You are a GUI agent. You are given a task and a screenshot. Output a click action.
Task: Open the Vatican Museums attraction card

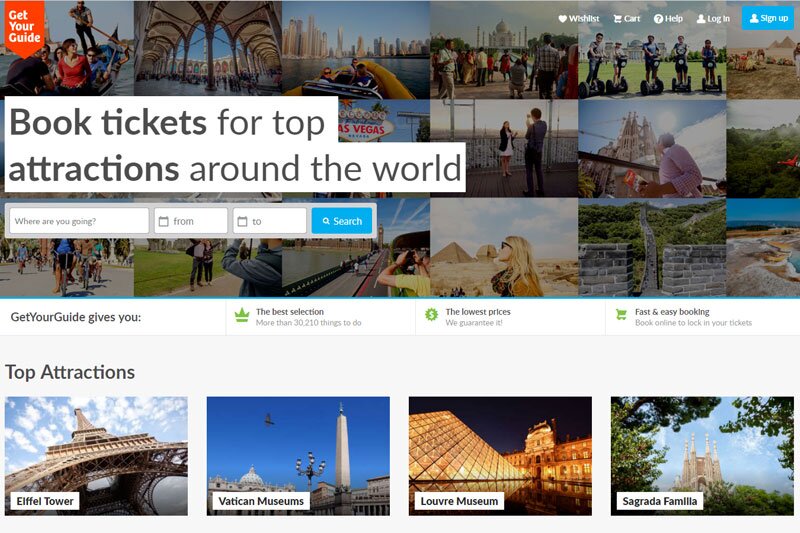(298, 456)
